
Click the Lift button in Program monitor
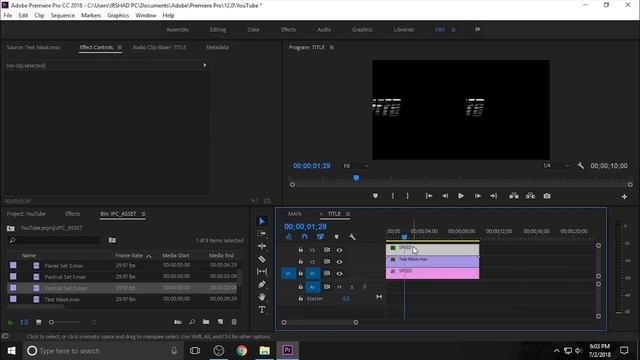click(x=514, y=196)
